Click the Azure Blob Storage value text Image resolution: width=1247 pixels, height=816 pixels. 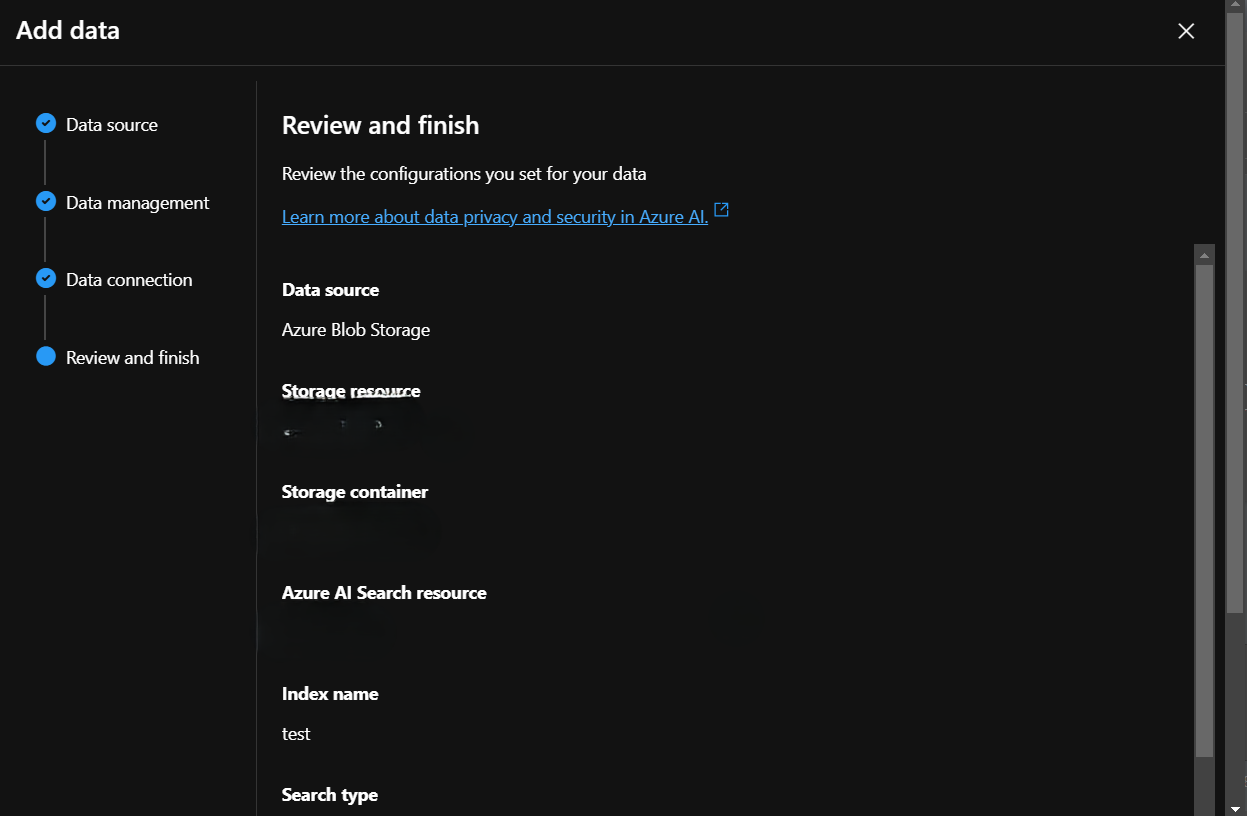coord(356,330)
